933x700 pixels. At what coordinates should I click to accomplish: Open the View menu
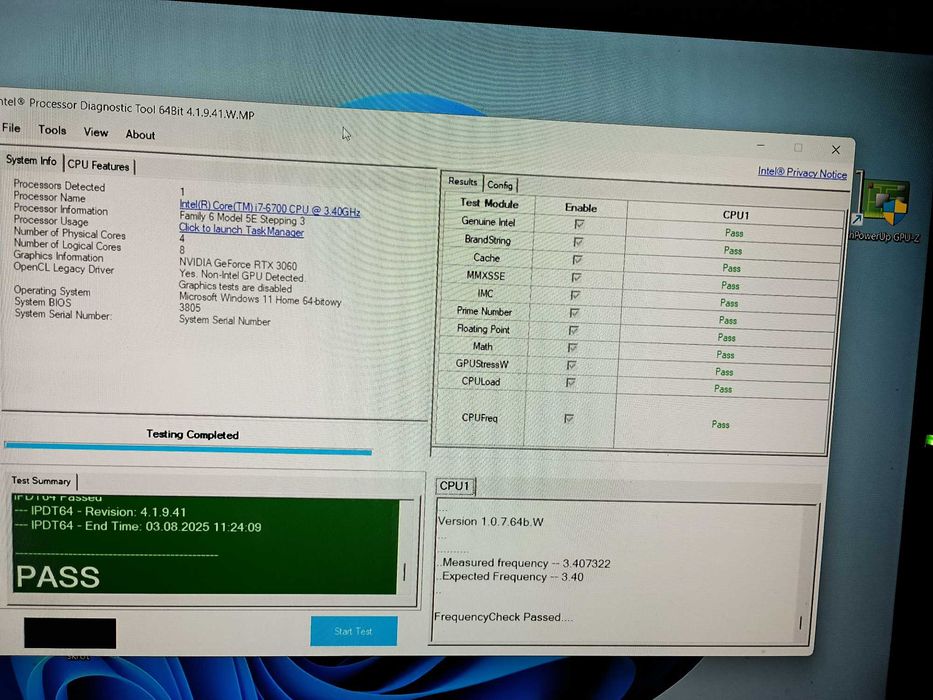click(x=96, y=132)
